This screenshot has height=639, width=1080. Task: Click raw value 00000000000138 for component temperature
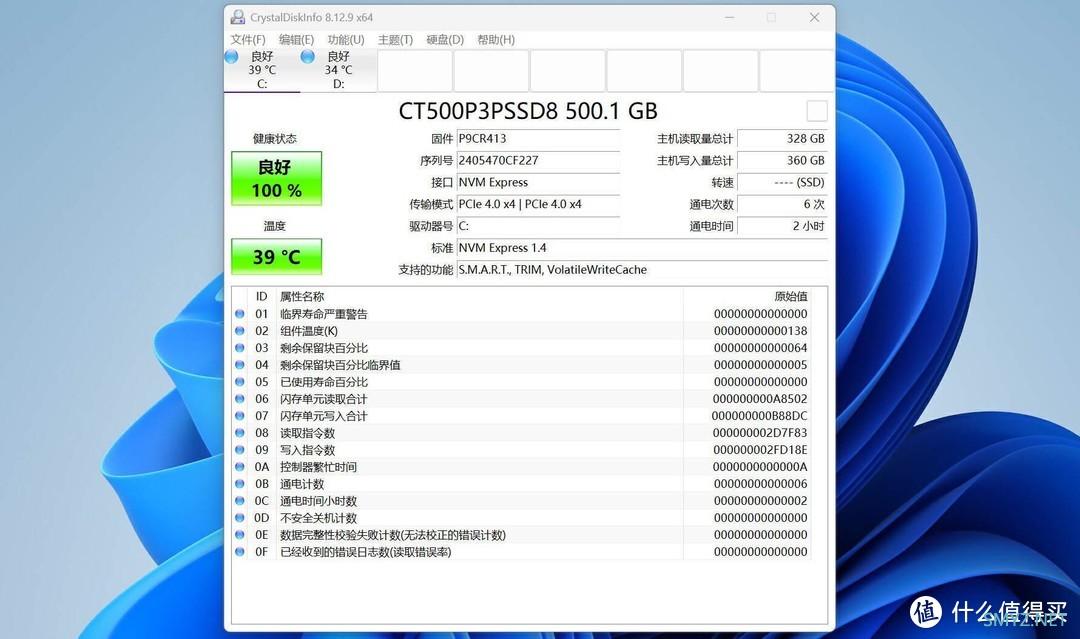(760, 331)
